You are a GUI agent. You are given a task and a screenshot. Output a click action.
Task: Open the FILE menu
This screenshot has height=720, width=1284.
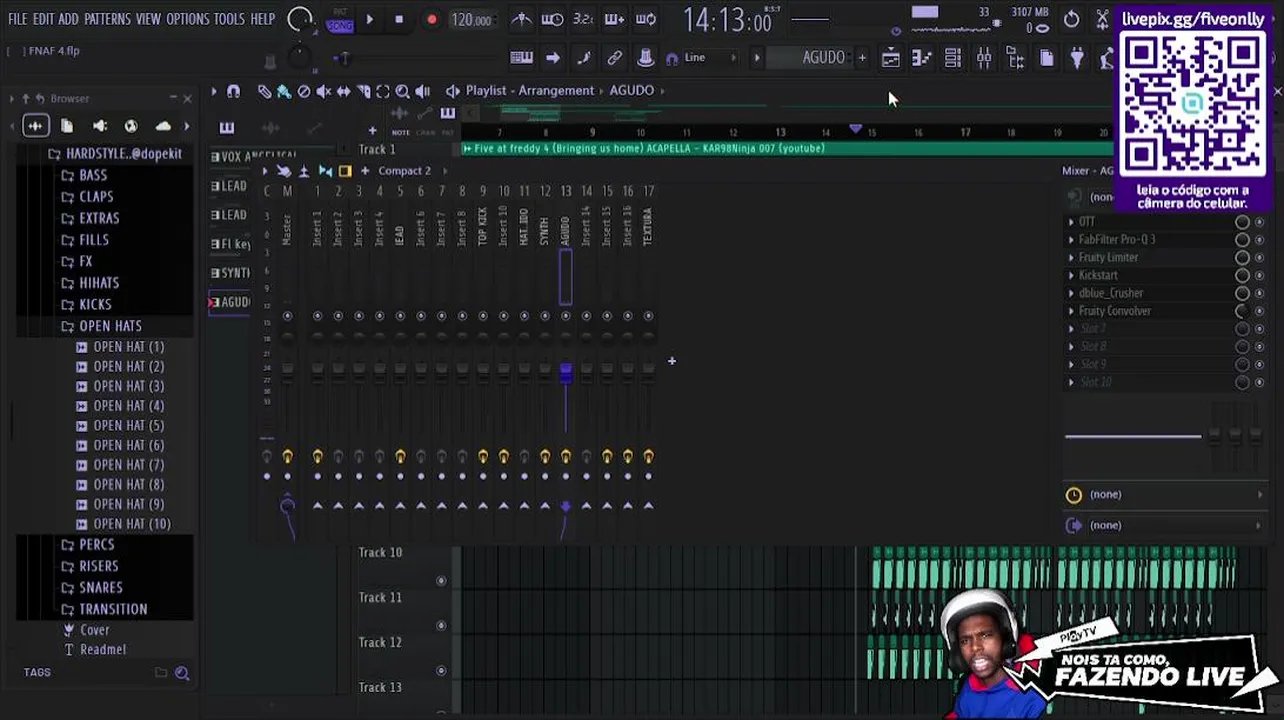(x=18, y=19)
